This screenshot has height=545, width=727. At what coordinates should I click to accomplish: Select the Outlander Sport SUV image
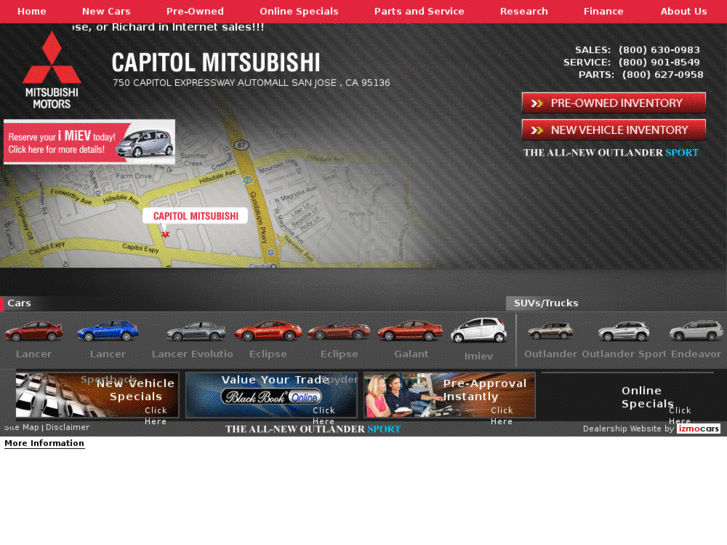(624, 331)
